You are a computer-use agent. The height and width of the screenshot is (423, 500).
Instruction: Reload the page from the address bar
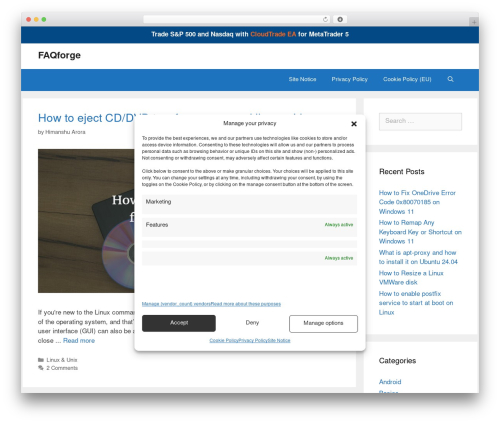click(x=325, y=19)
